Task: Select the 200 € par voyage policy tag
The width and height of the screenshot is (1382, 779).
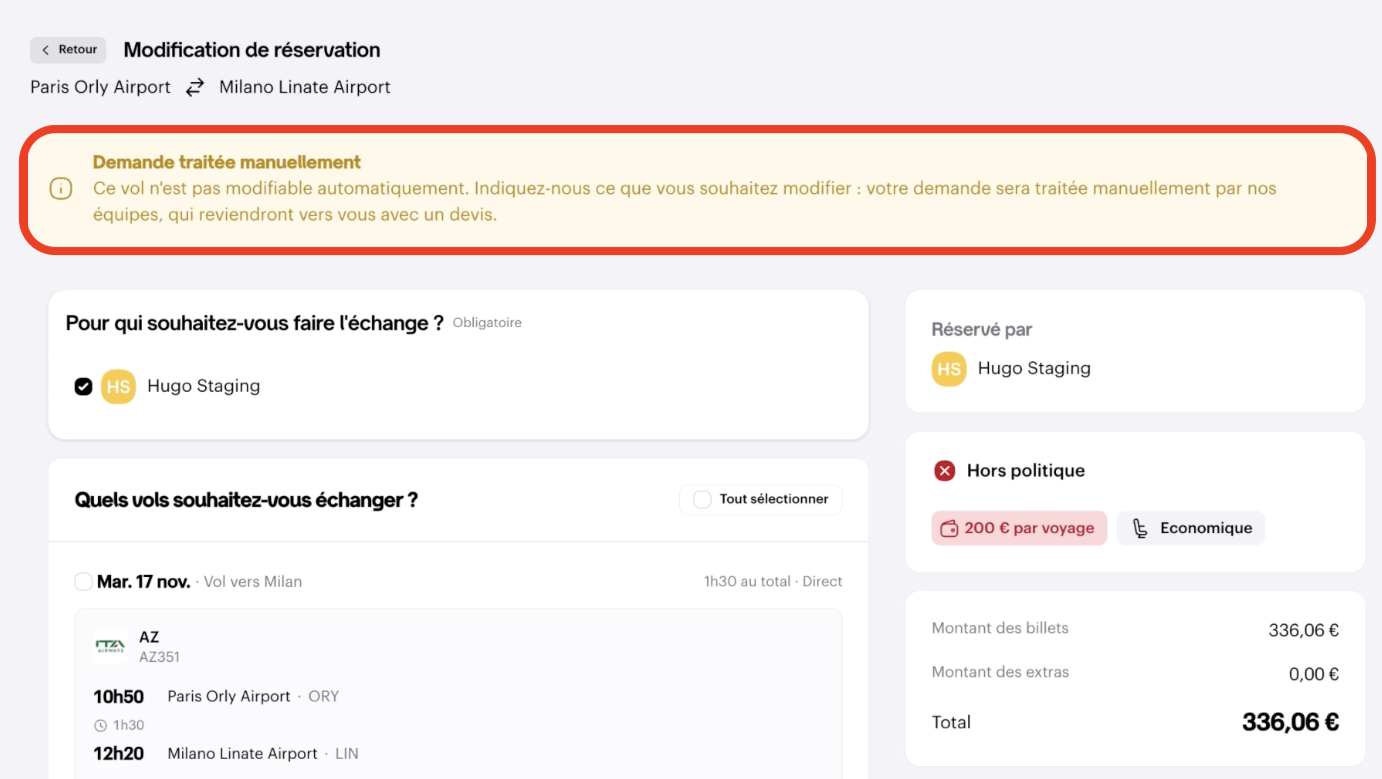Action: click(1019, 528)
